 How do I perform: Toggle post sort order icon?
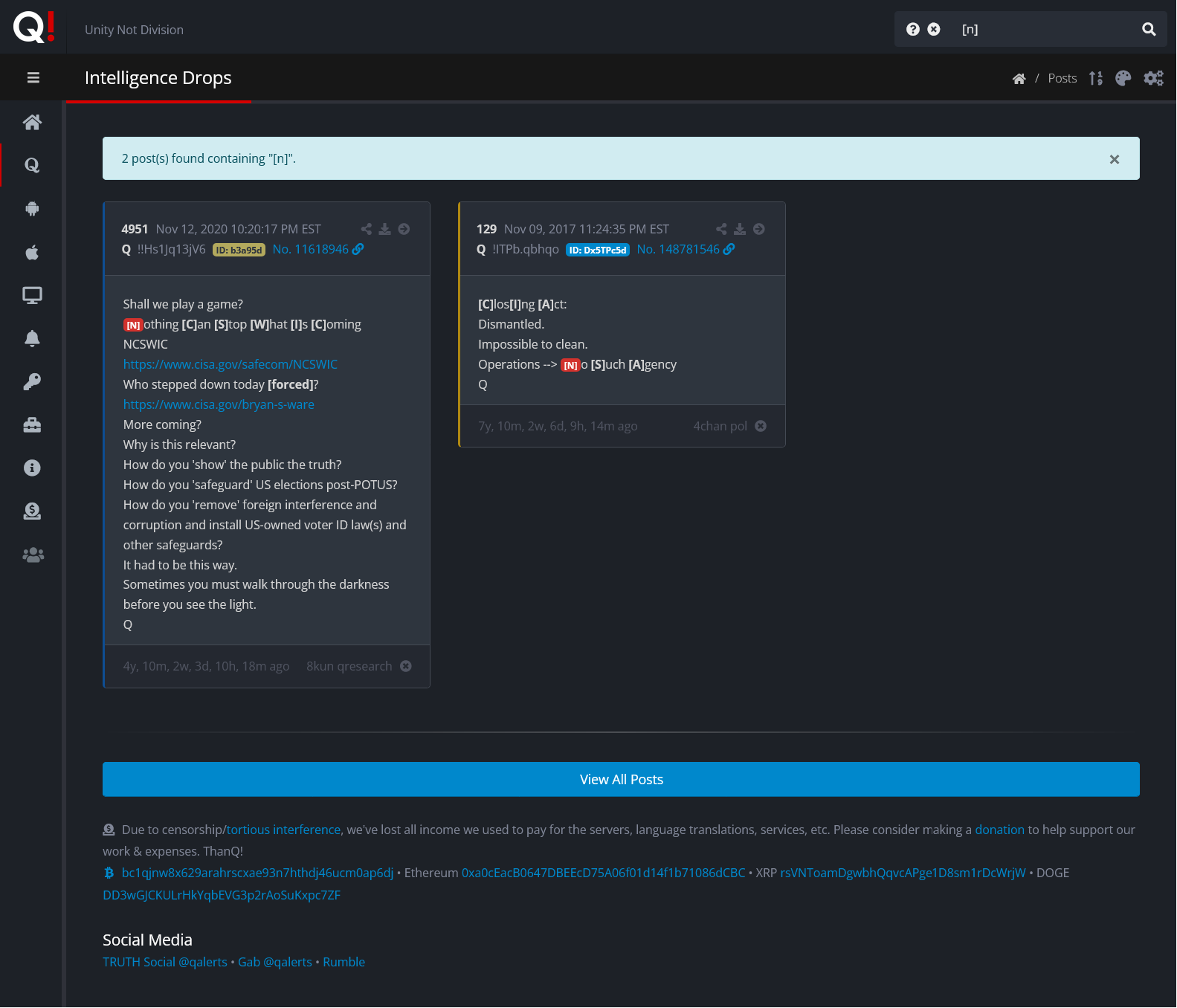pyautogui.click(x=1095, y=78)
